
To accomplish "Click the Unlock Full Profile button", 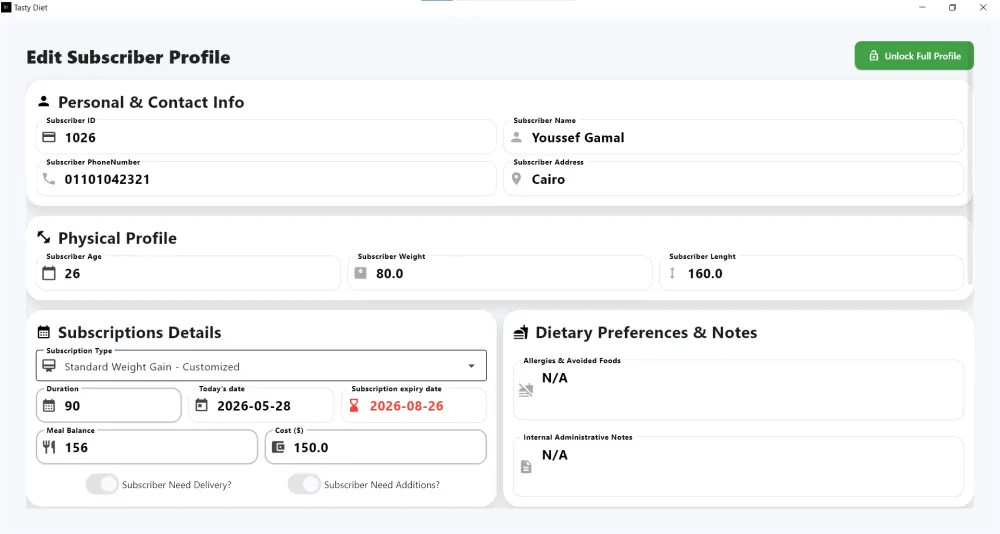I will 914,56.
